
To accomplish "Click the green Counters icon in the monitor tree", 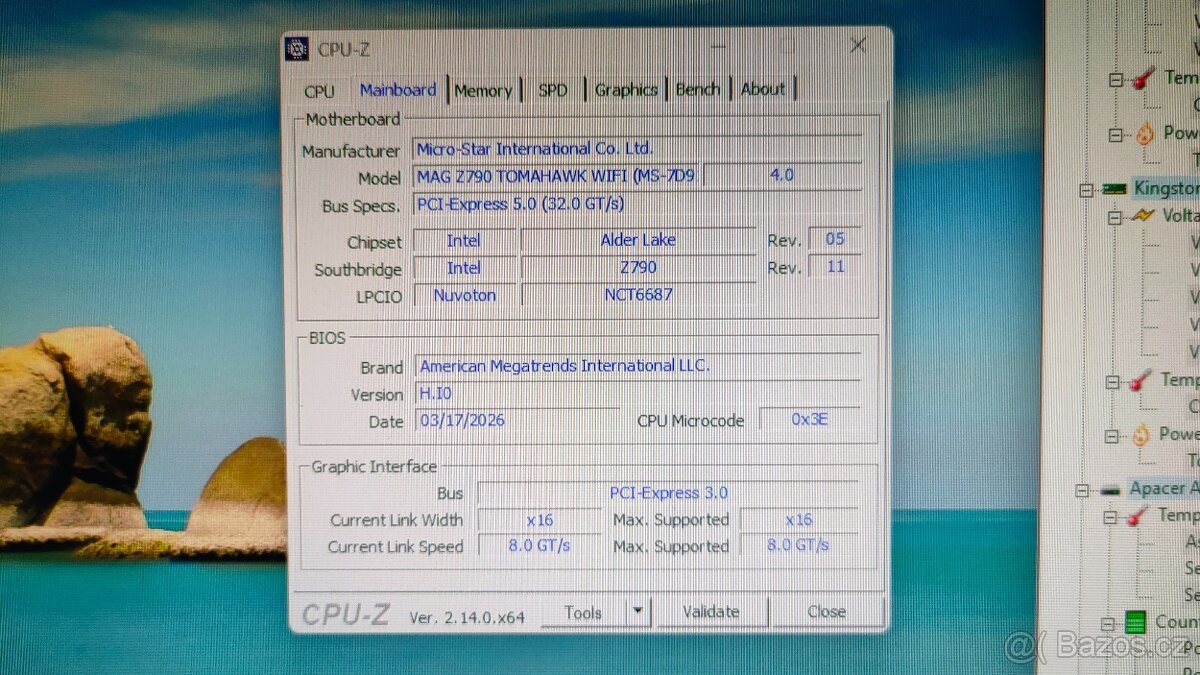I will point(1135,622).
